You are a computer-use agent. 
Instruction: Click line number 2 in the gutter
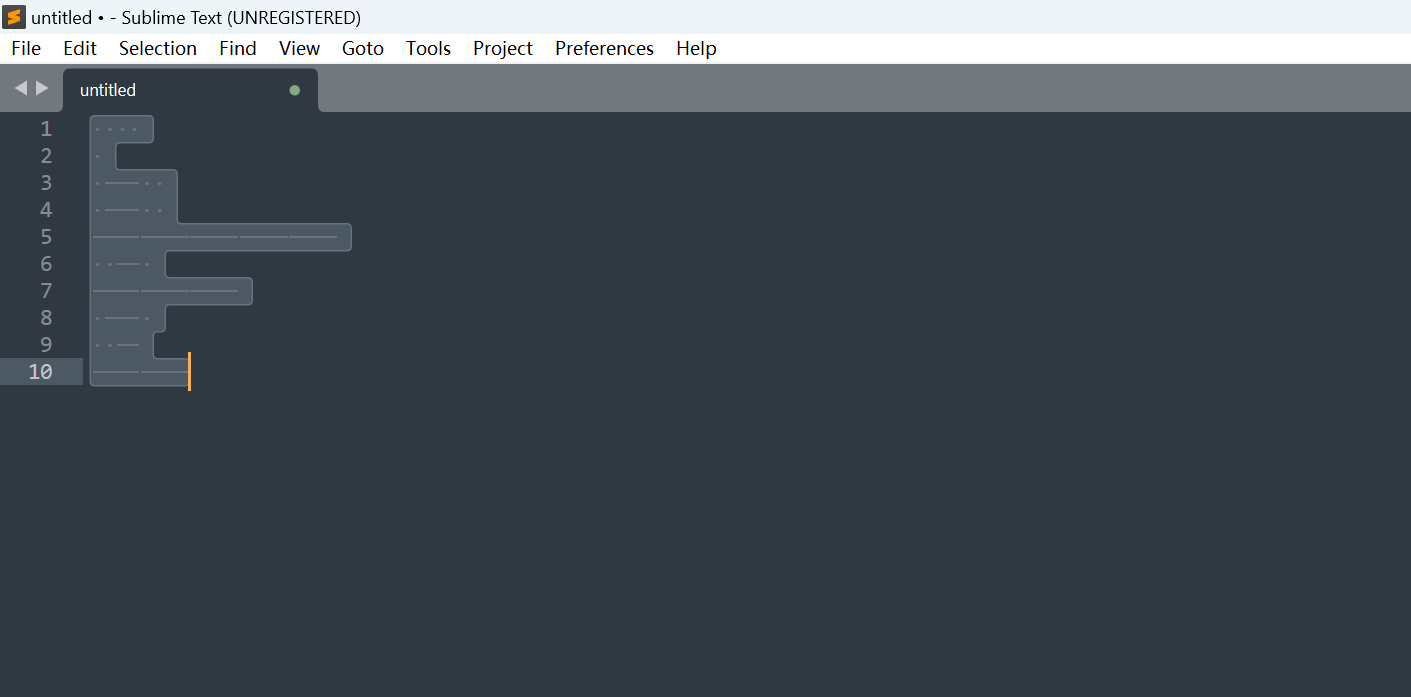pyautogui.click(x=46, y=156)
